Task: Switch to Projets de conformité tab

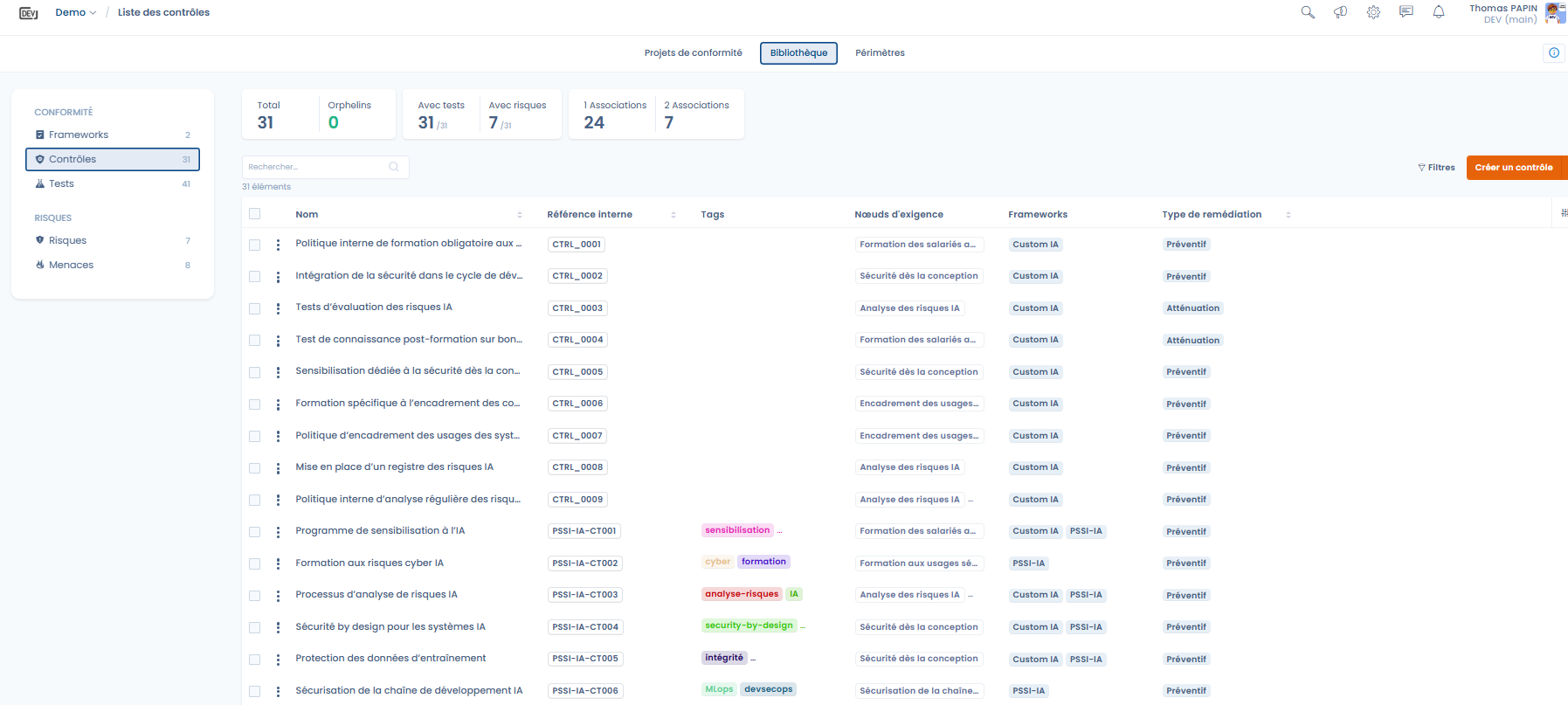Action: [x=693, y=53]
